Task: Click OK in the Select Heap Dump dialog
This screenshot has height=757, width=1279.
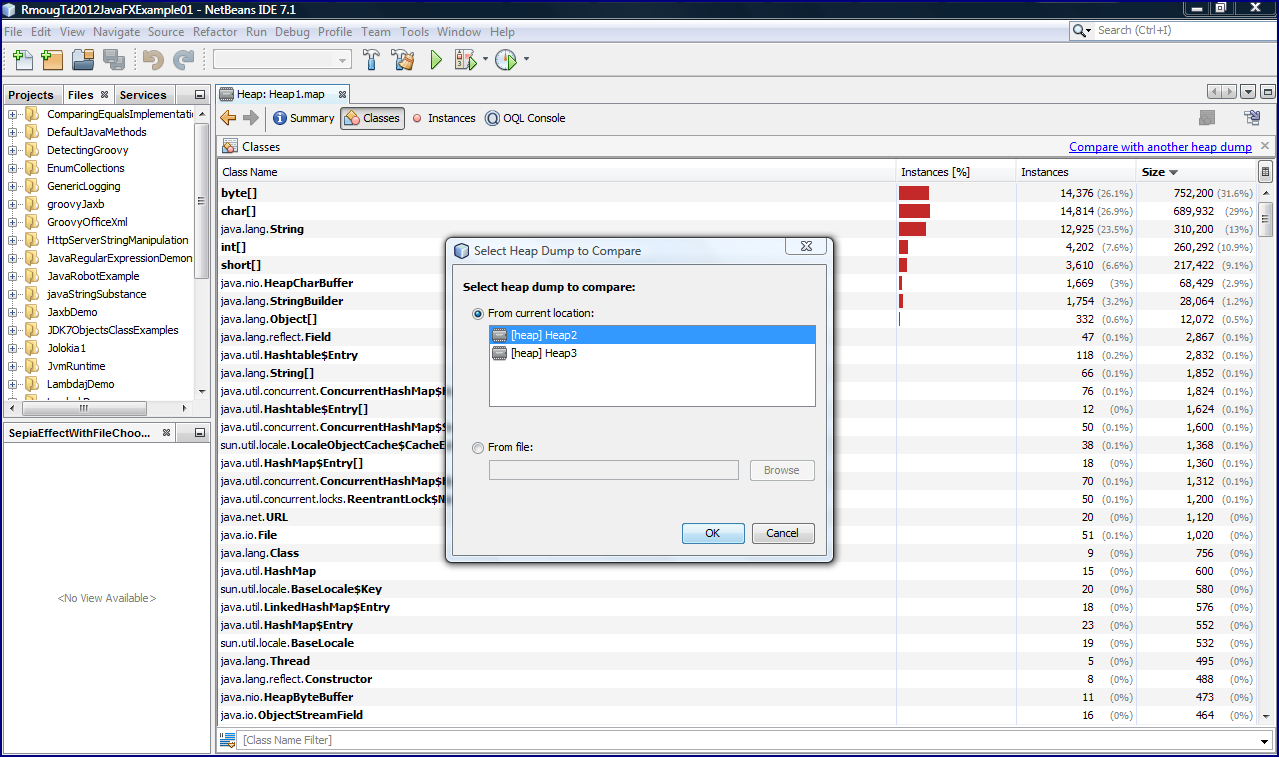Action: 713,533
